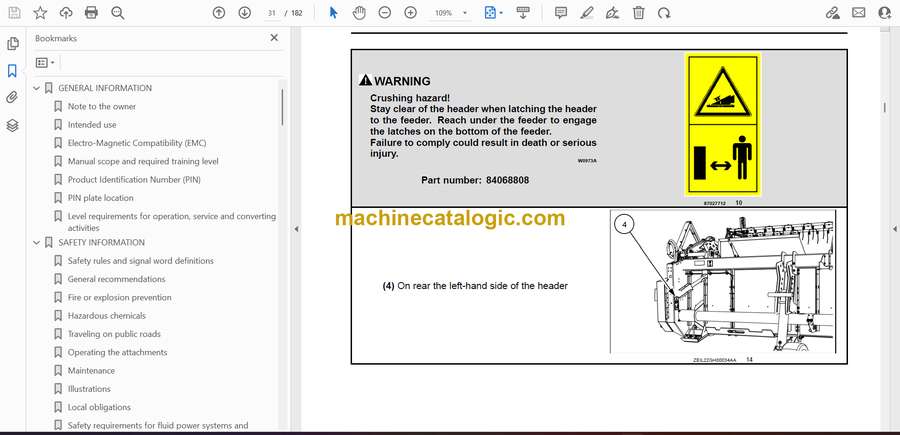Open Page Thumbnails panel
The width and height of the screenshot is (900, 435).
12,44
